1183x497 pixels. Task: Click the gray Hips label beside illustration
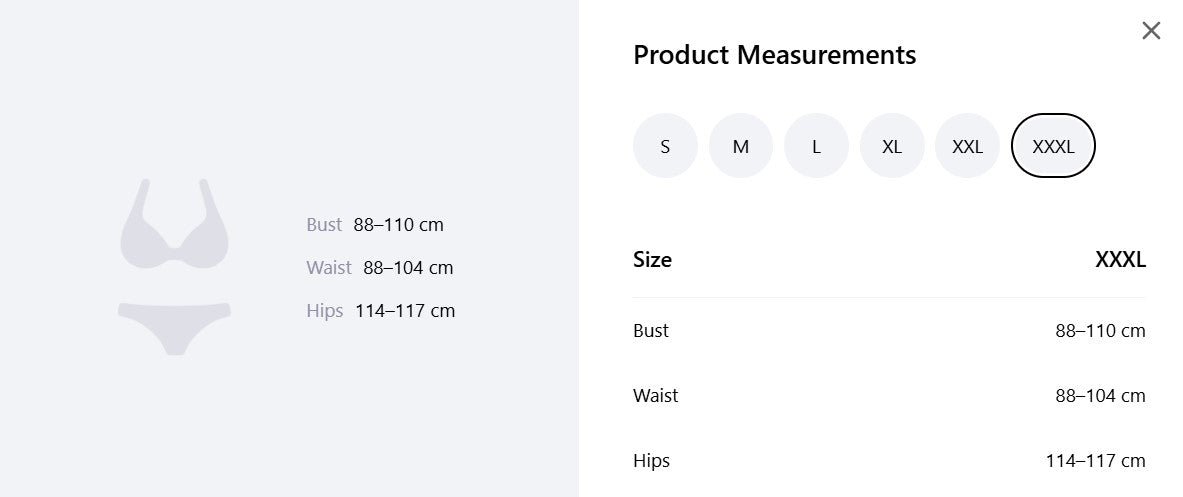[324, 311]
